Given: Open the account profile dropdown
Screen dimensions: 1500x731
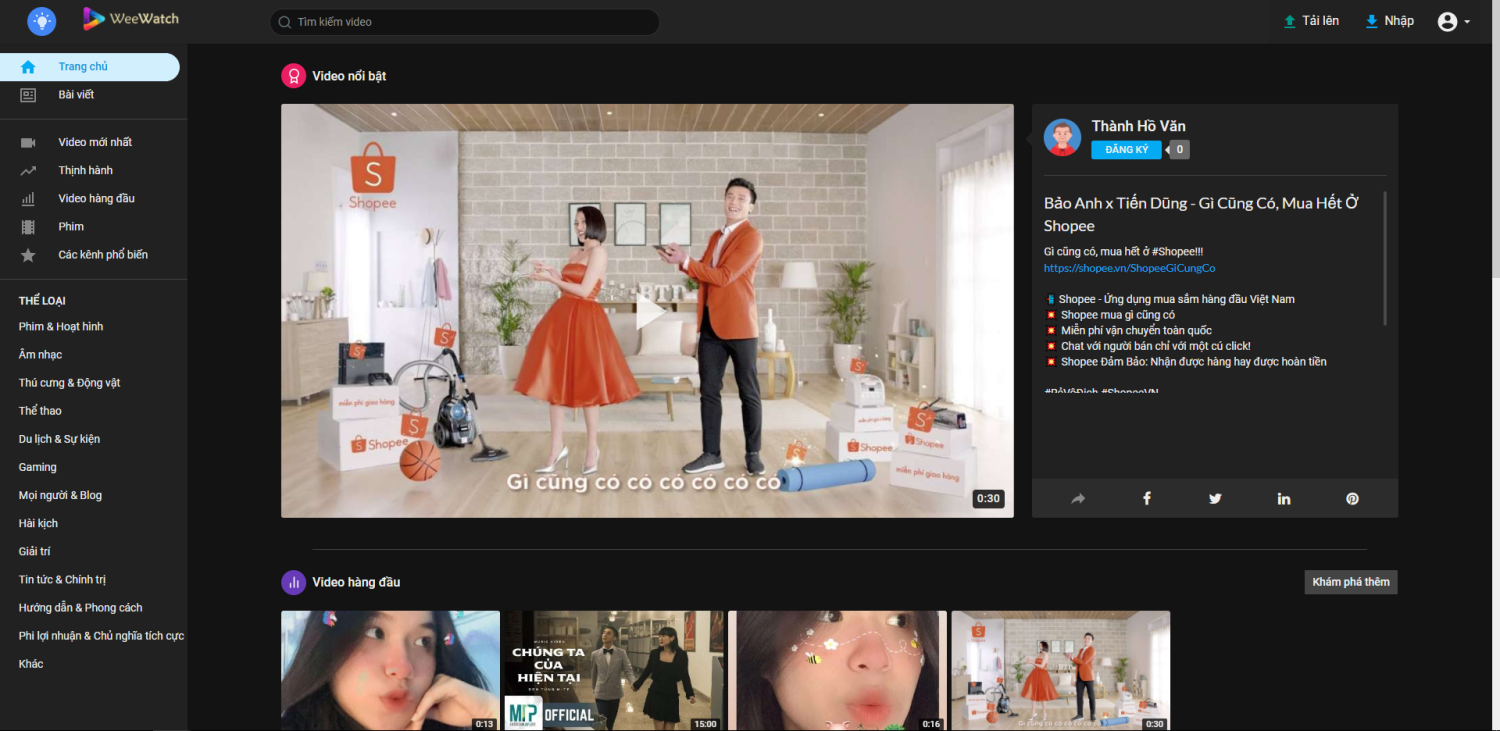Looking at the screenshot, I should tap(1453, 21).
